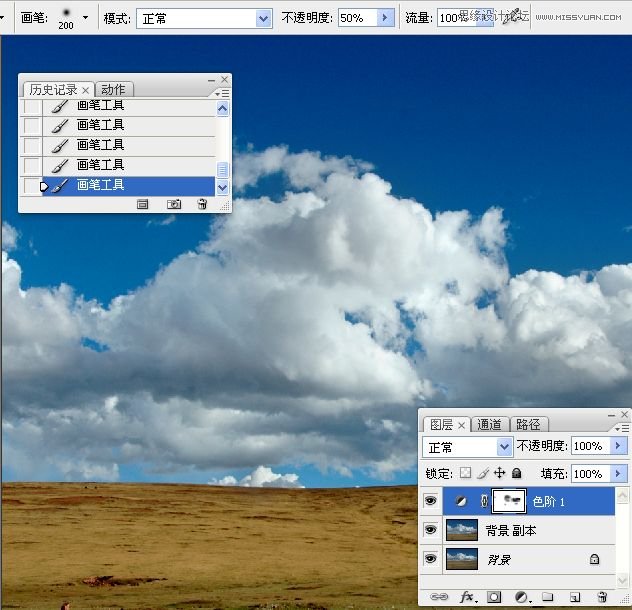
Task: Create new snapshot with camera icon
Action: click(174, 204)
